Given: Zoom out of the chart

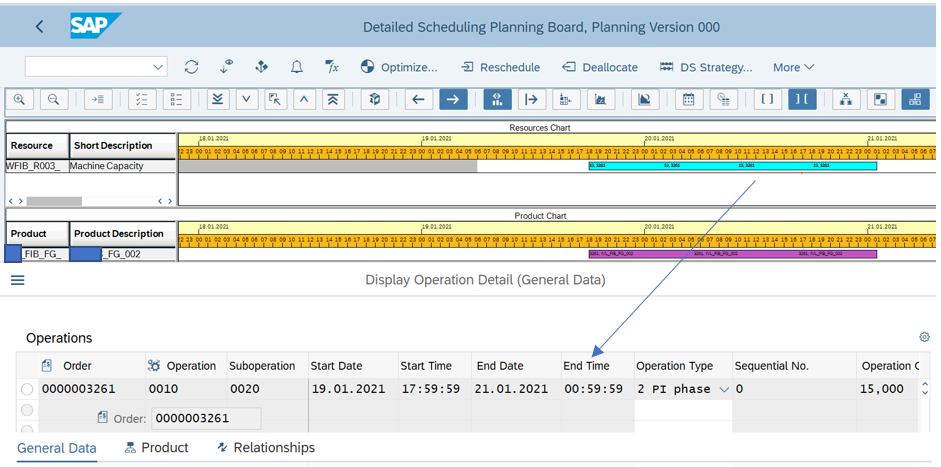Looking at the screenshot, I should 54,100.
